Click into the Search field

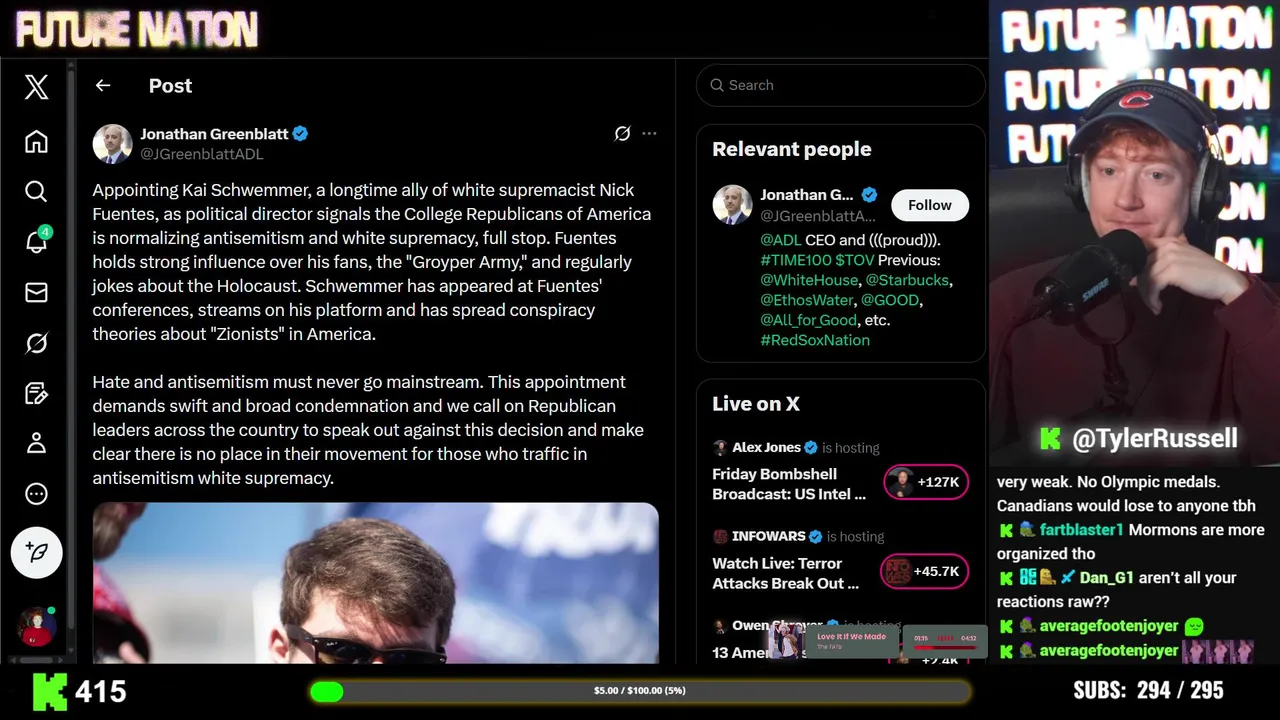tap(840, 85)
